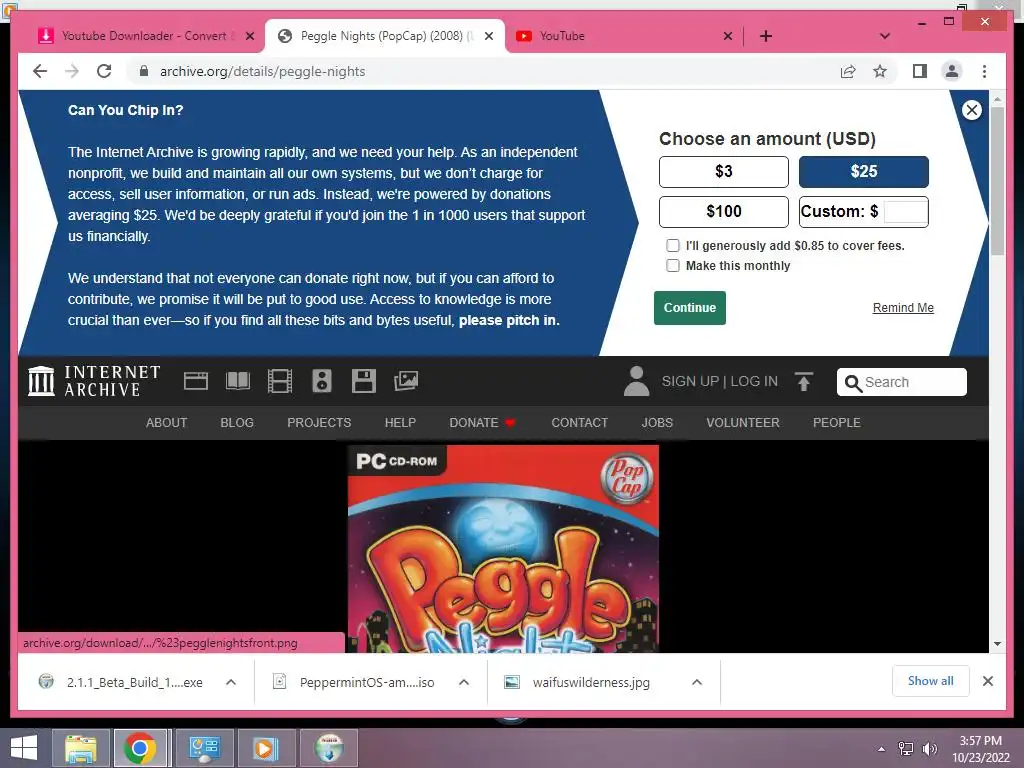
Task: Close the donation banner with X
Action: click(971, 110)
